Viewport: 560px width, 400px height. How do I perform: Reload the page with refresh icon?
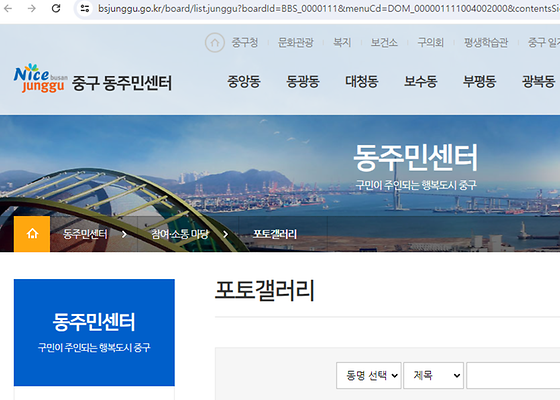[56, 8]
